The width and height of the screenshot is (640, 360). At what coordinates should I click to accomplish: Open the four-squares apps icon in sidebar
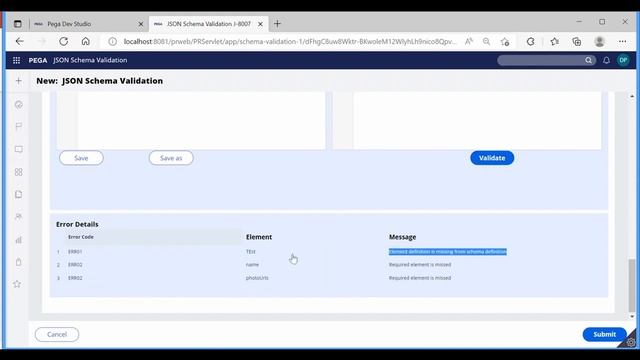(19, 172)
